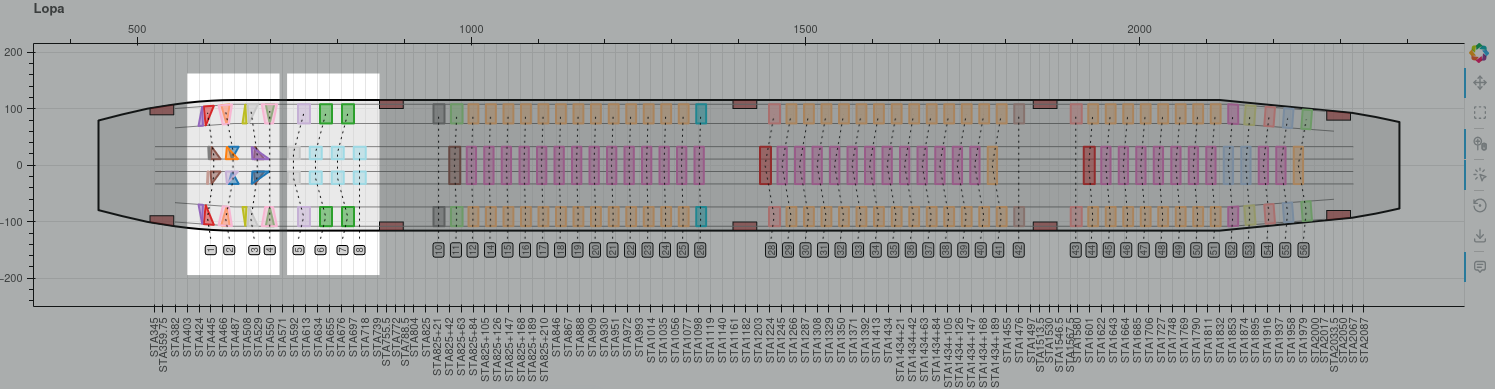
Task: Click row label box 1
Action: pos(211,250)
